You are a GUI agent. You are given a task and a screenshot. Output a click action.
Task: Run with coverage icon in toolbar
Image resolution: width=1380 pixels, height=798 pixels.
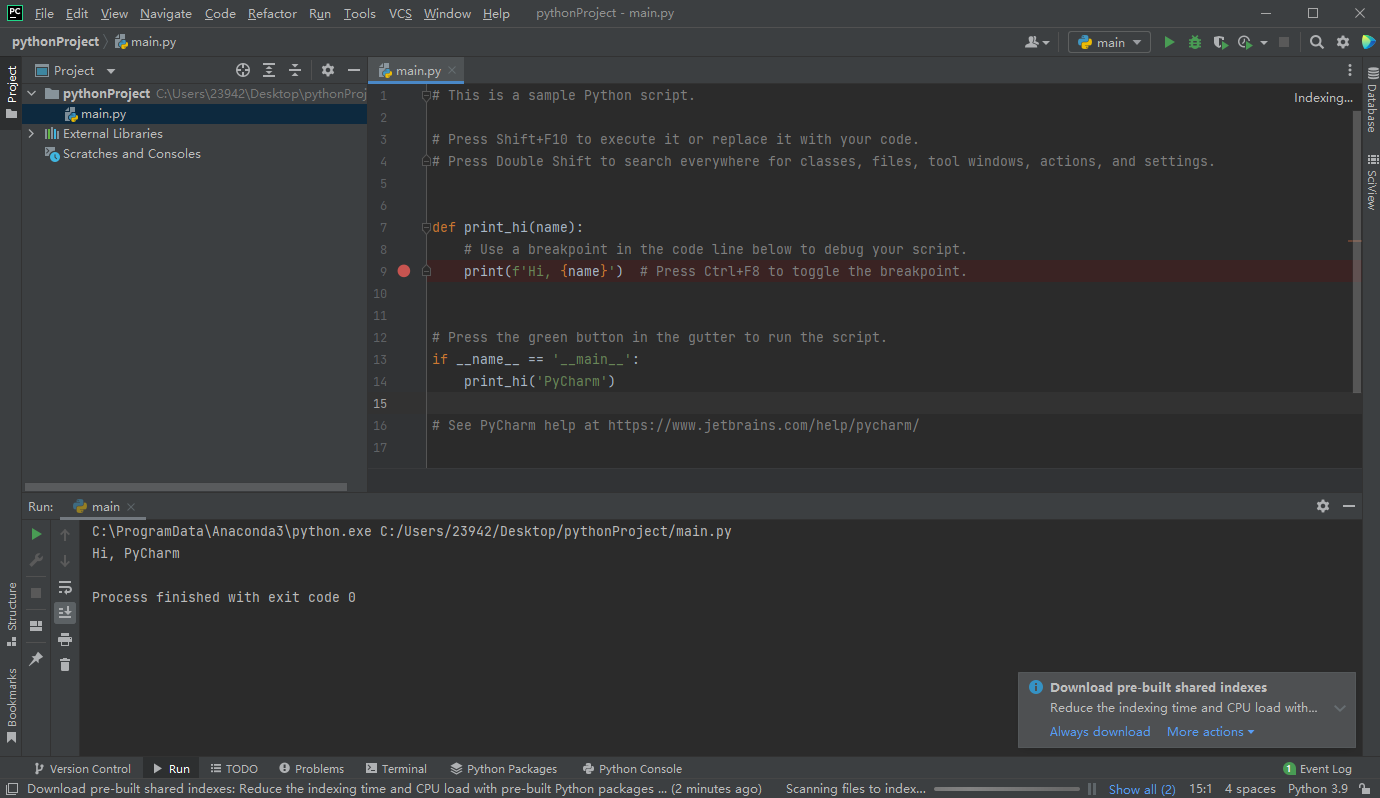click(1220, 42)
